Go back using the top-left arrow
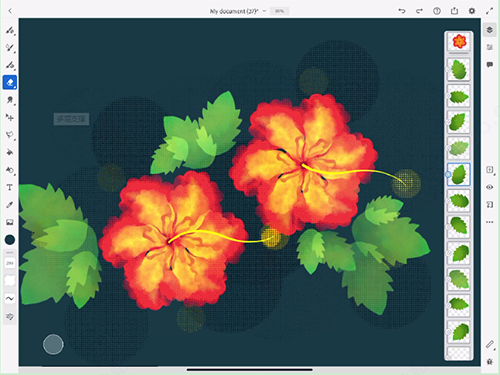This screenshot has height=375, width=500. click(10, 11)
